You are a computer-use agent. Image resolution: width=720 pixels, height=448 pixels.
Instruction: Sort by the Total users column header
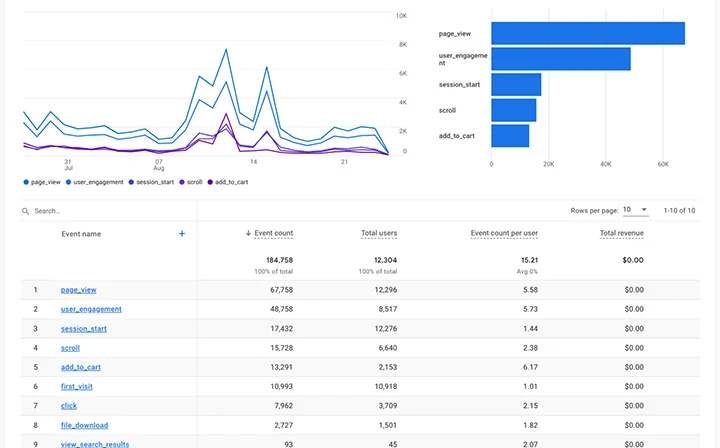(x=379, y=233)
